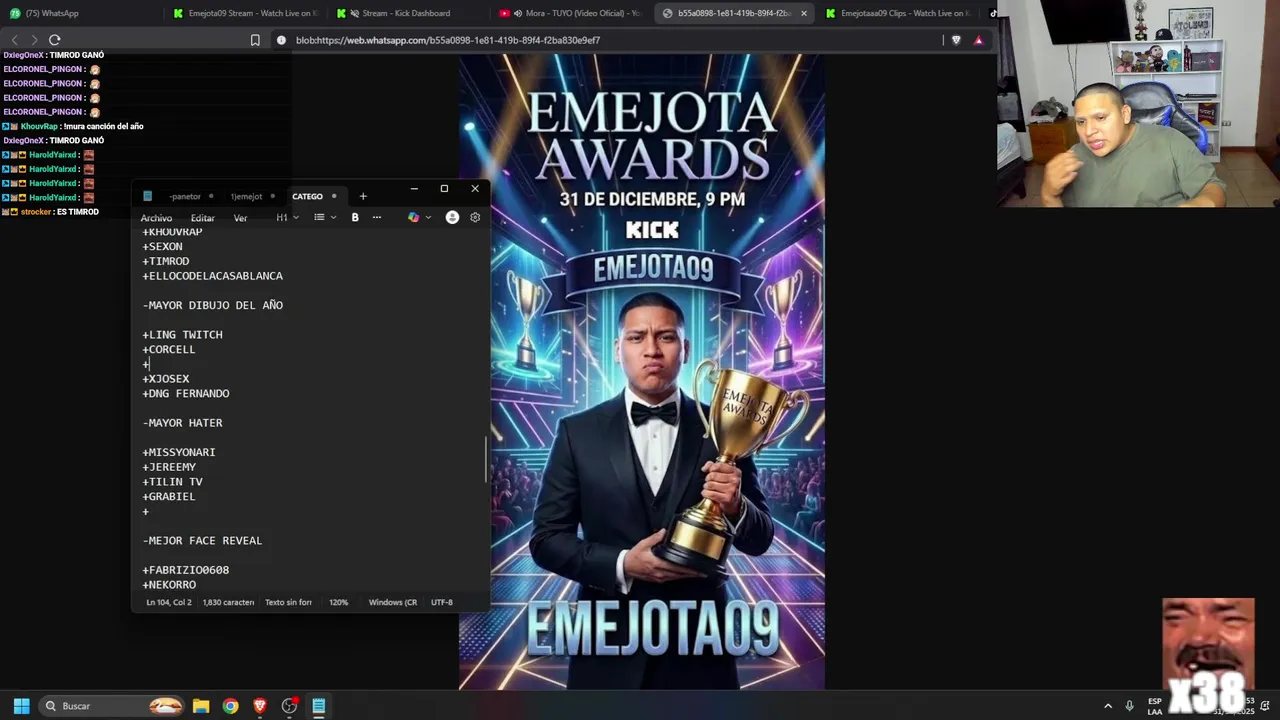
Task: Click the line '+ELLOCODELACASABLANCA'
Action: click(x=213, y=276)
